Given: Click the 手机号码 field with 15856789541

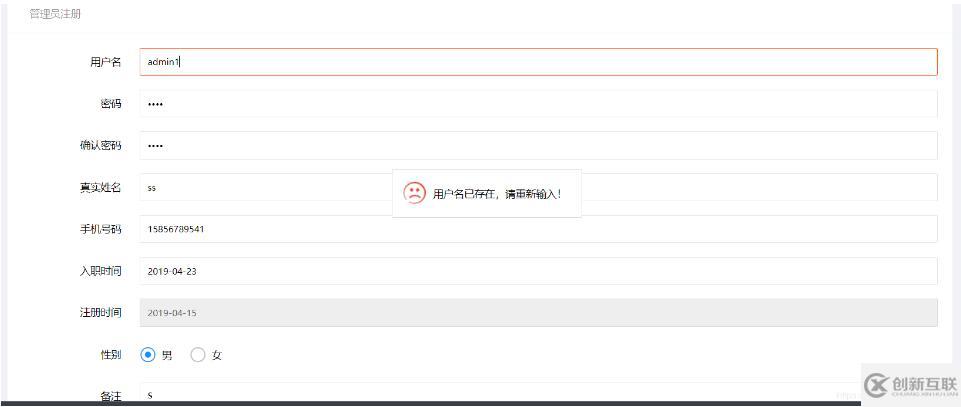Looking at the screenshot, I should pyautogui.click(x=538, y=229).
